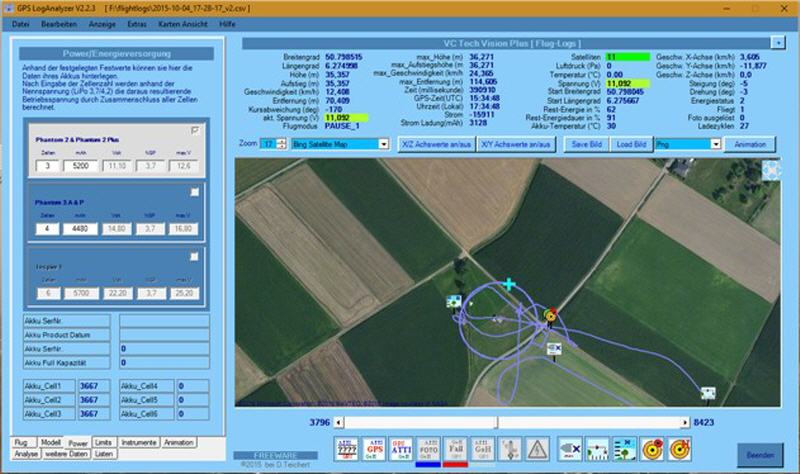This screenshot has width=800, height=474.
Task: Switch to the Animation tab at bottom left
Action: pyautogui.click(x=179, y=442)
